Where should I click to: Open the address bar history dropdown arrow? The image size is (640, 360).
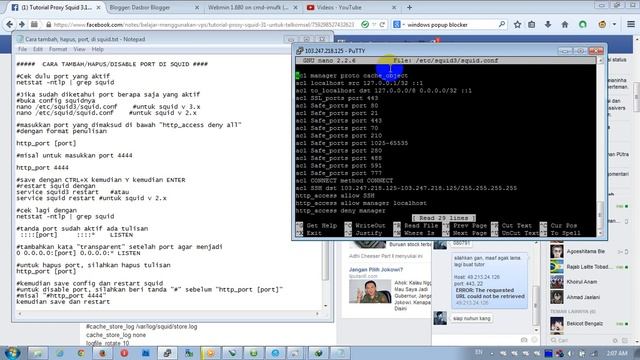point(373,24)
